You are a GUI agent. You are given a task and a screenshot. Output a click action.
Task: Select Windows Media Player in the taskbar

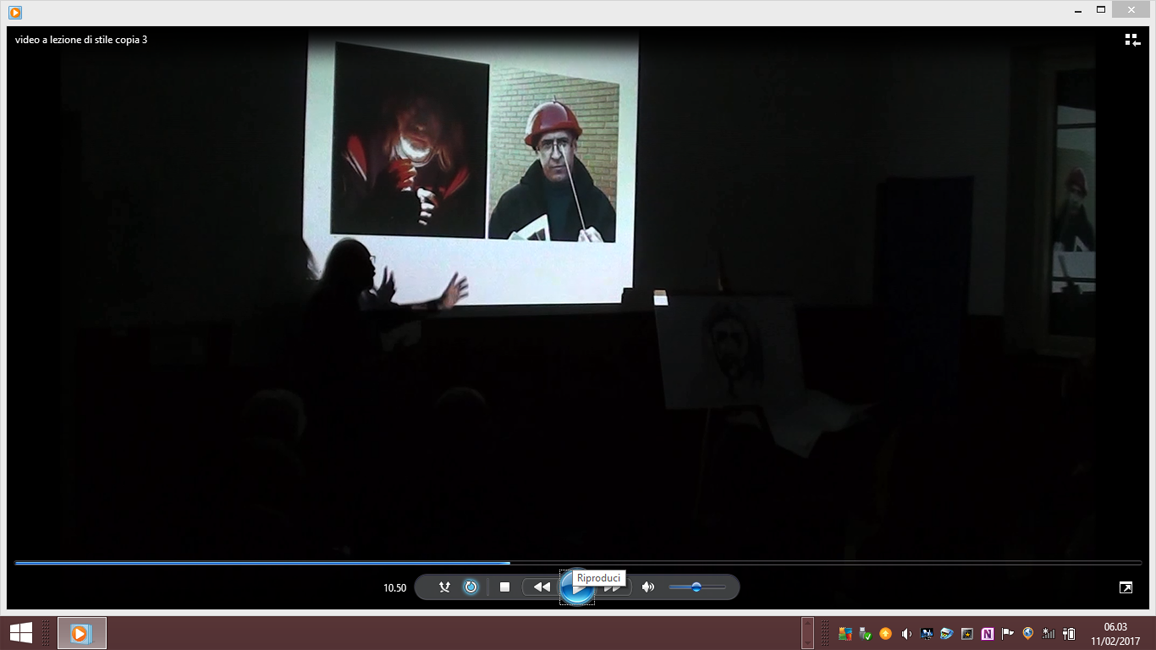(82, 633)
